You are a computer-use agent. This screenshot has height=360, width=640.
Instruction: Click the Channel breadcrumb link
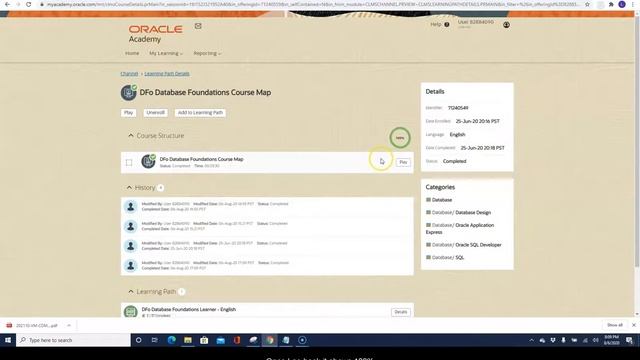(x=129, y=74)
